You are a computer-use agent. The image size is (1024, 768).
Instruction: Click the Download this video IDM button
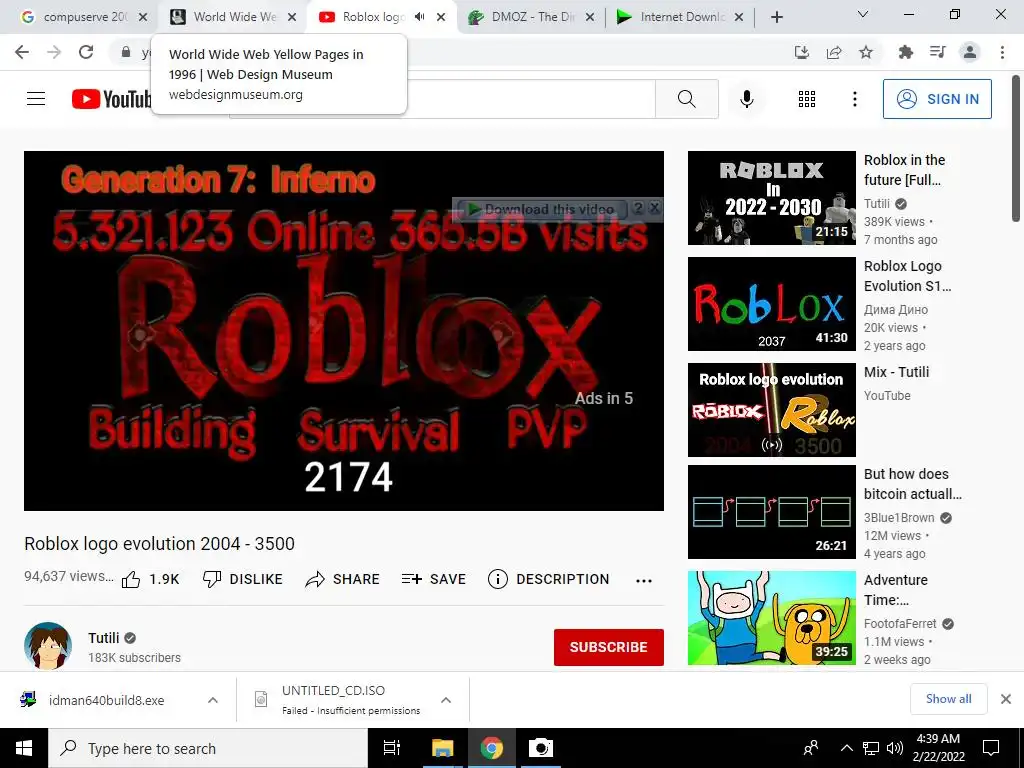pyautogui.click(x=541, y=210)
